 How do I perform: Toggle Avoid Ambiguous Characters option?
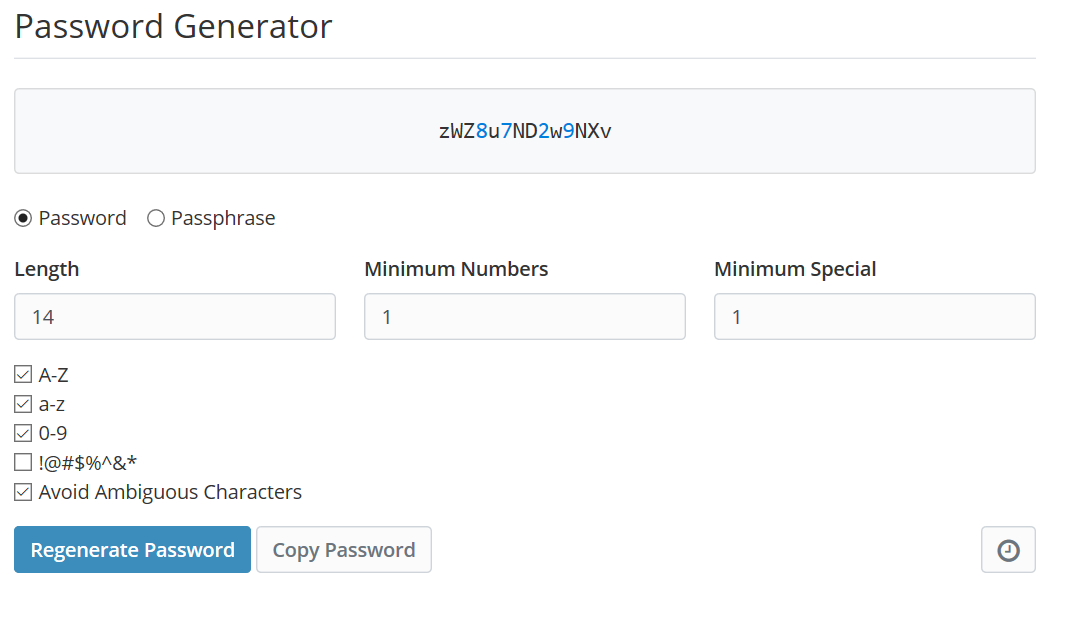pyautogui.click(x=22, y=491)
